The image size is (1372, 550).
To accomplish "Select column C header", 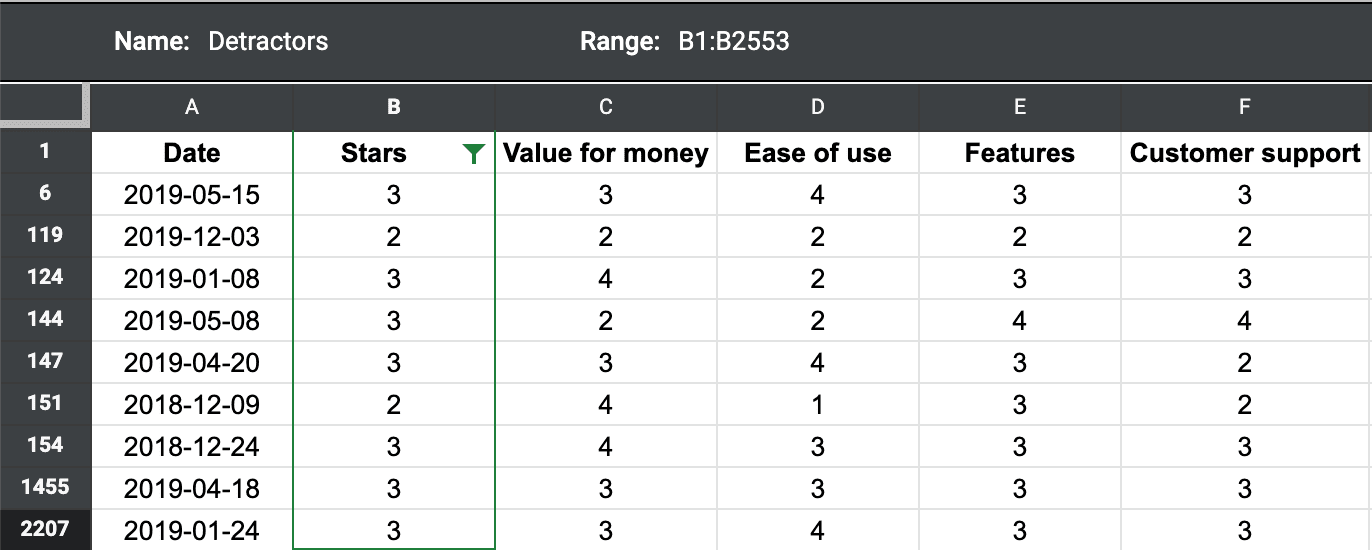I will pyautogui.click(x=605, y=107).
